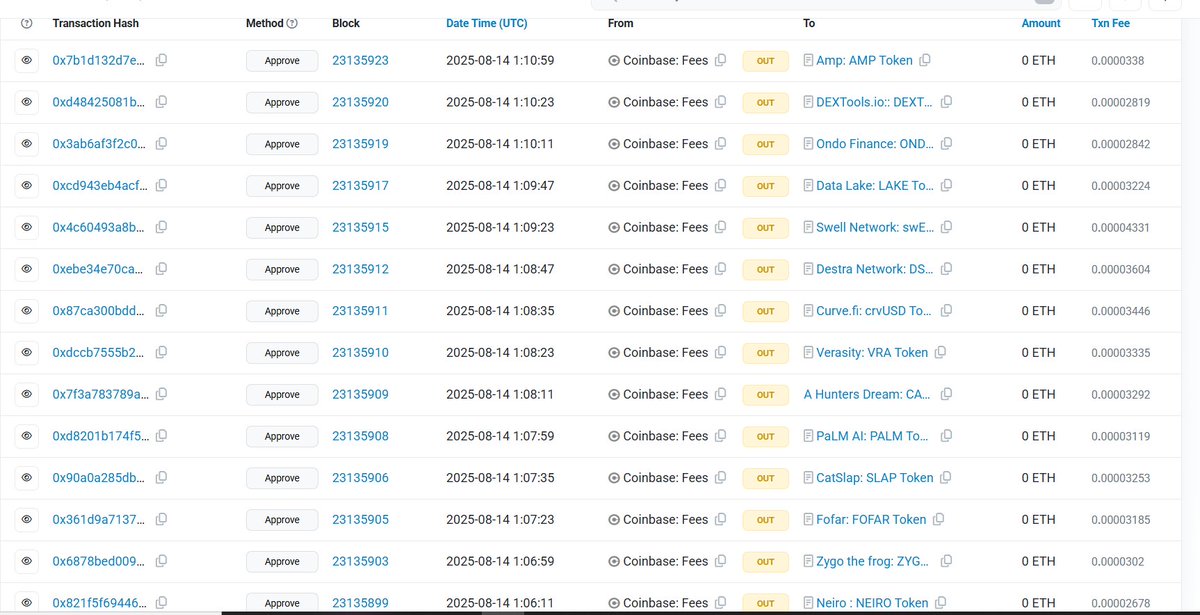Open transaction hash 0xd8201b174f5

coord(100,436)
